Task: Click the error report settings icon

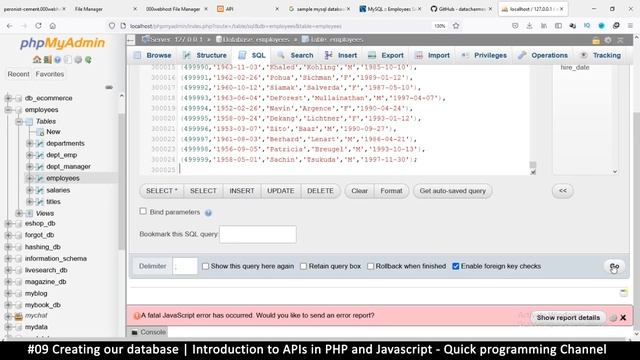Action: [613, 318]
